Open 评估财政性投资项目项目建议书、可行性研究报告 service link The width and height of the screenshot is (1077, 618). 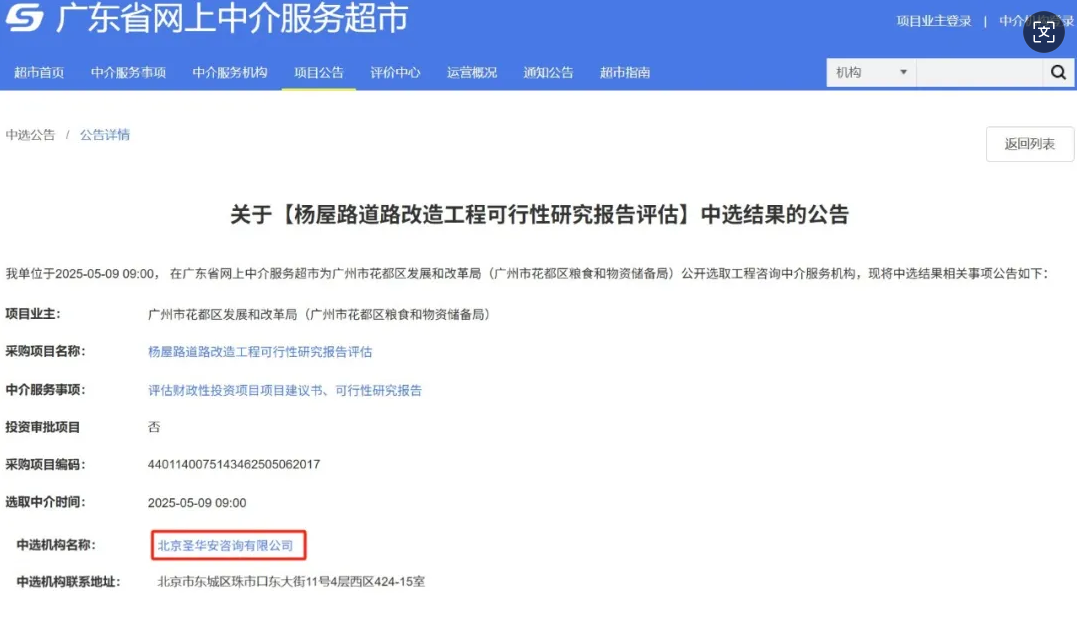pyautogui.click(x=284, y=391)
